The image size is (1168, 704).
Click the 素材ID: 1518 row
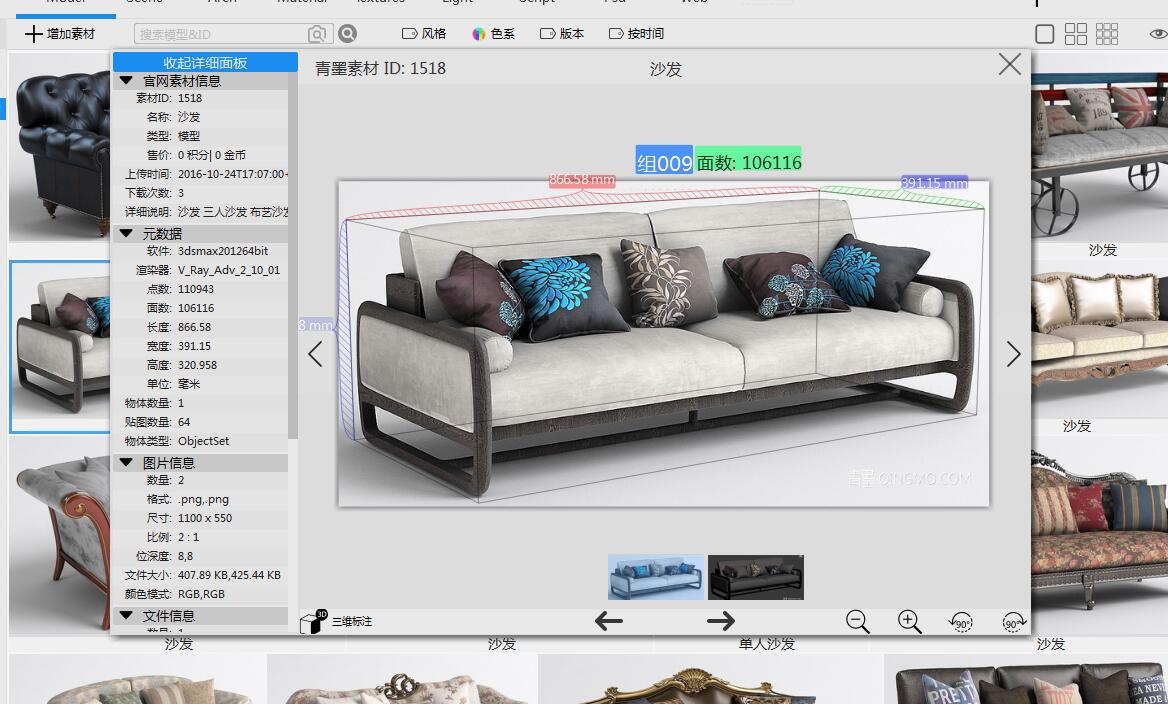click(x=200, y=98)
